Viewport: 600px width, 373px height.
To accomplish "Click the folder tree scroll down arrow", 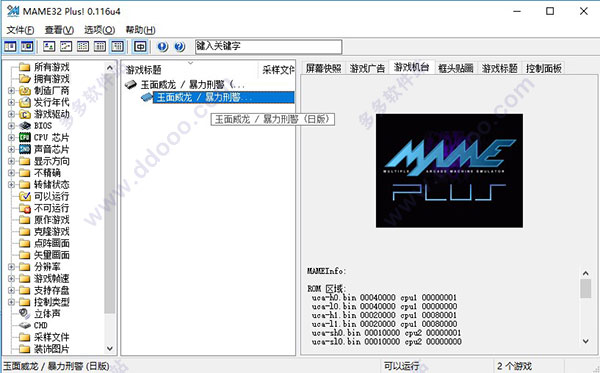I will click(110, 349).
